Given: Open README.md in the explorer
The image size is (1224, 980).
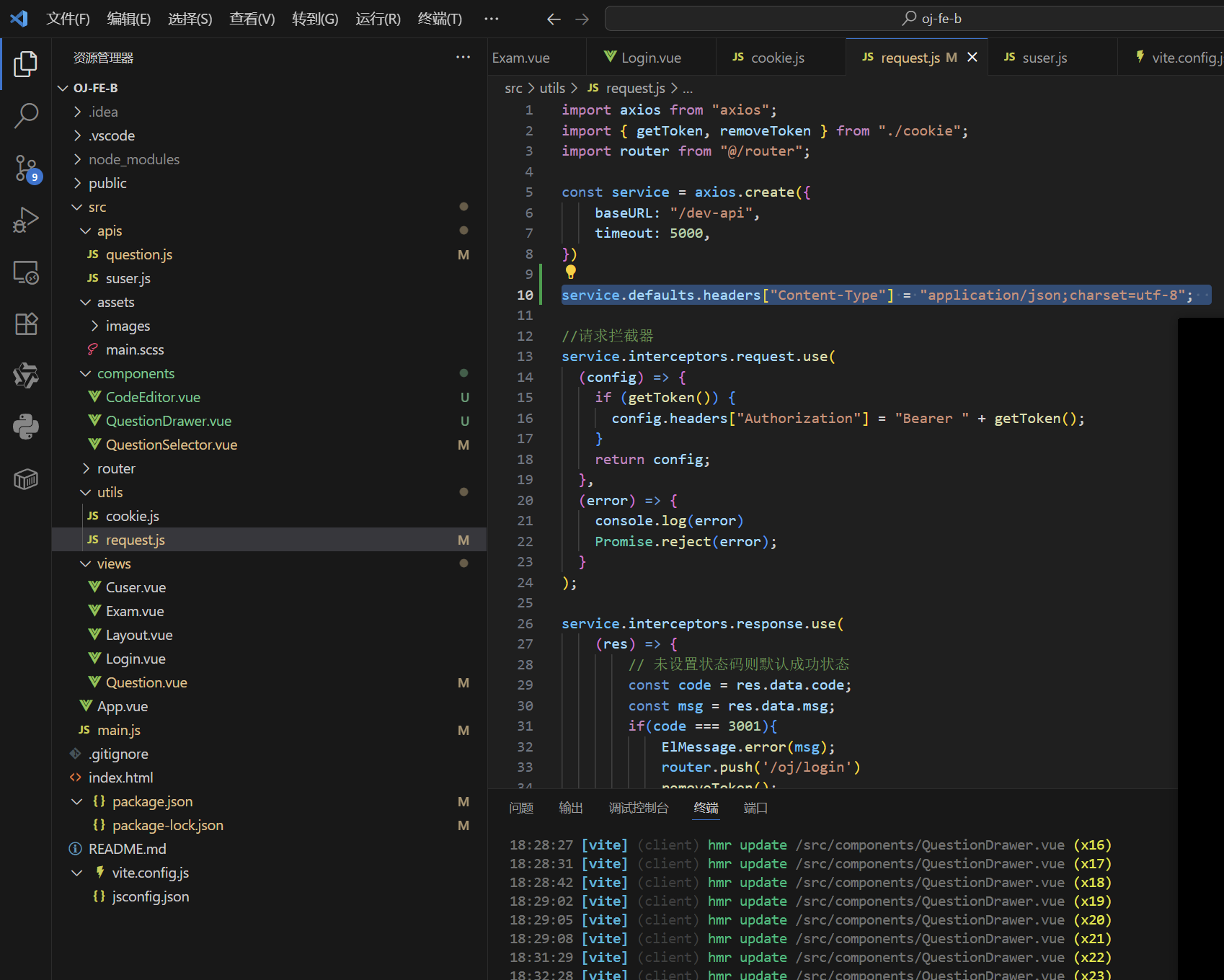Looking at the screenshot, I should coord(270,849).
